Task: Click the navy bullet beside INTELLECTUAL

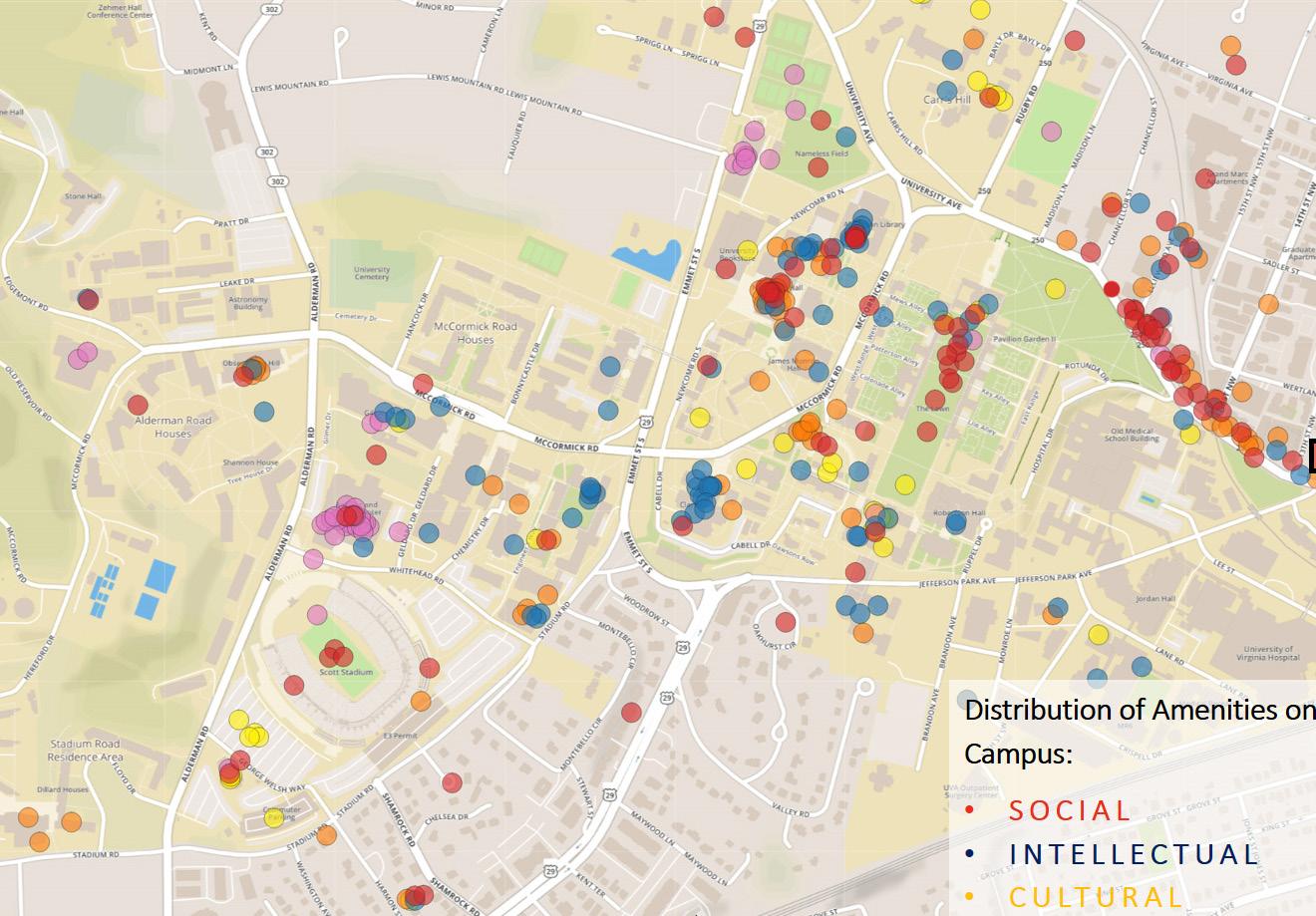Action: pyautogui.click(x=970, y=854)
